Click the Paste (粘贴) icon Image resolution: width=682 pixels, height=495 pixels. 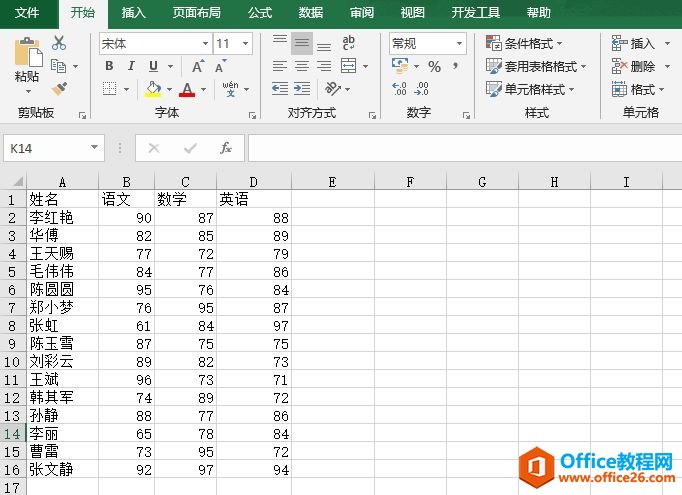(27, 52)
